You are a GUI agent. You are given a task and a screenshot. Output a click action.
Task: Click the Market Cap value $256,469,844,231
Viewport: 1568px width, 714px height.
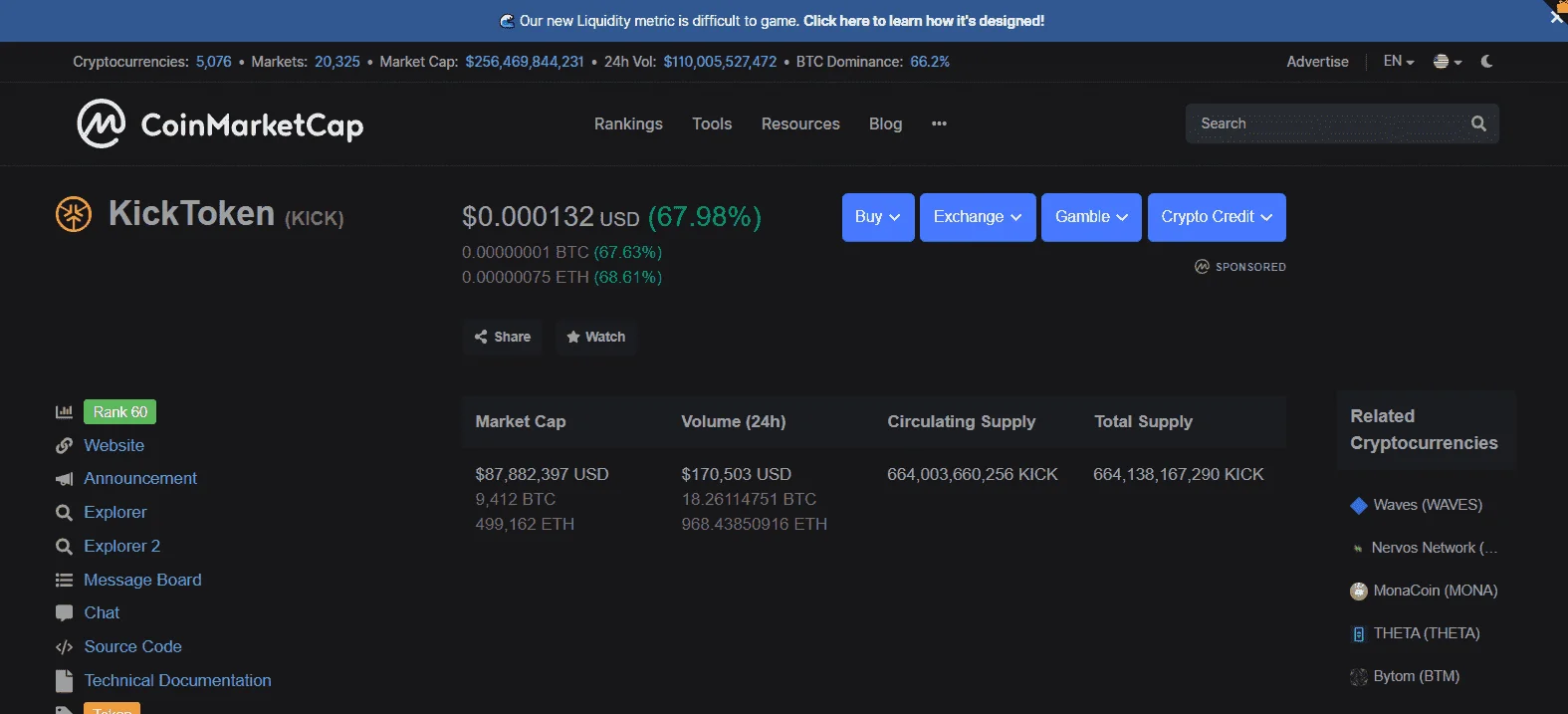(x=525, y=62)
